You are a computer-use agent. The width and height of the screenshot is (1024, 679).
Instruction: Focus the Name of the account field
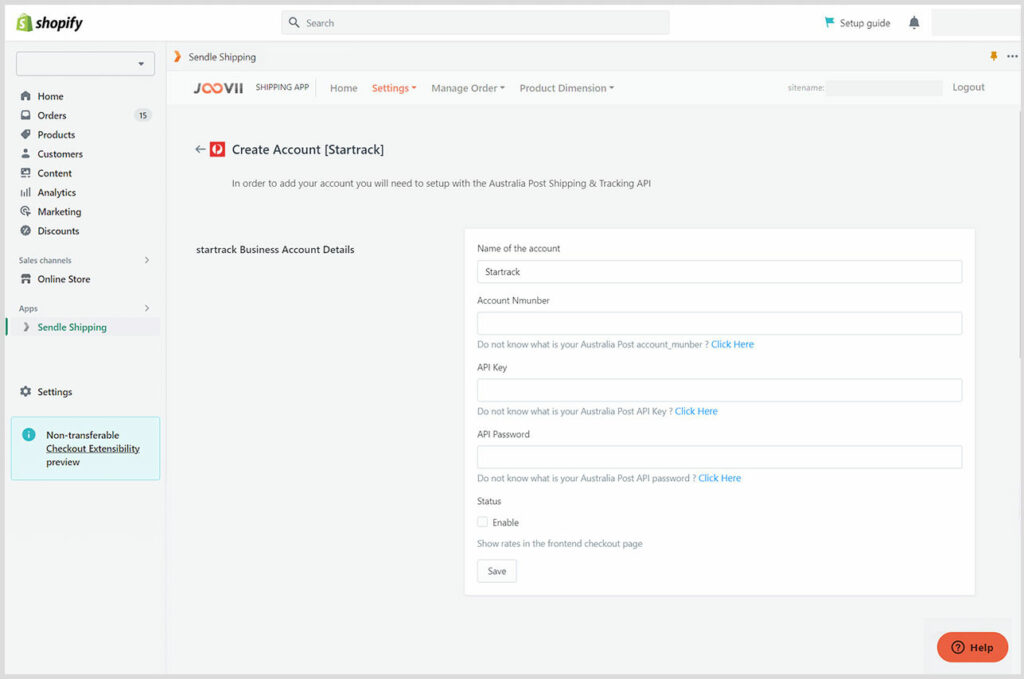[x=719, y=272]
